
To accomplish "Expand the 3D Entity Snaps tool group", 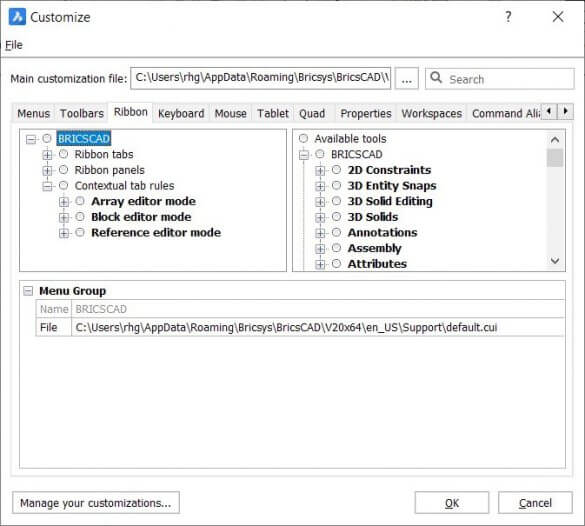I will [320, 186].
